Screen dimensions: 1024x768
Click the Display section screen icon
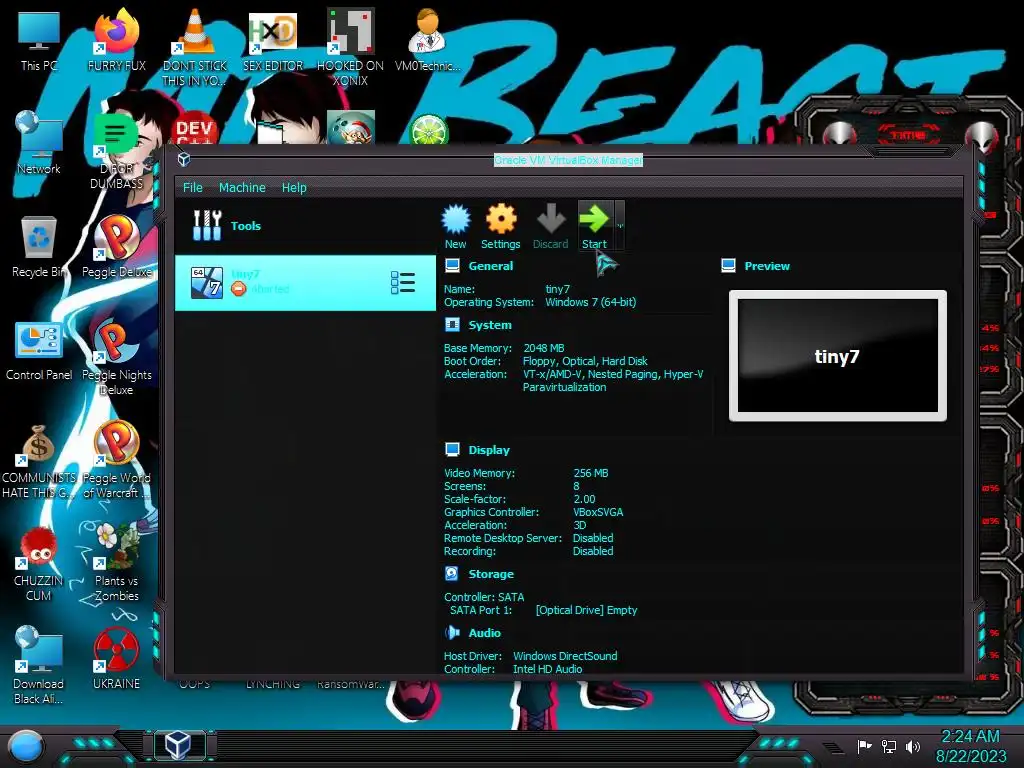(x=452, y=449)
